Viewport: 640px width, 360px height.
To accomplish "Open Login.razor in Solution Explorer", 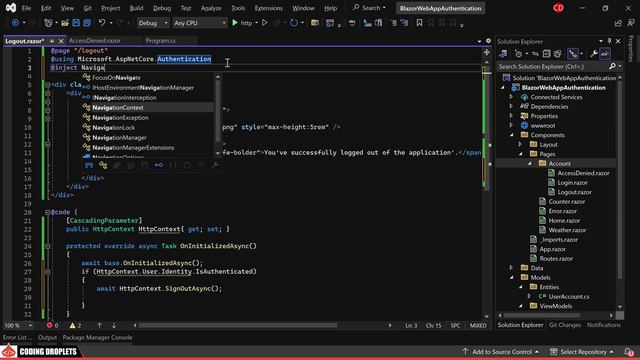I will pyautogui.click(x=572, y=182).
